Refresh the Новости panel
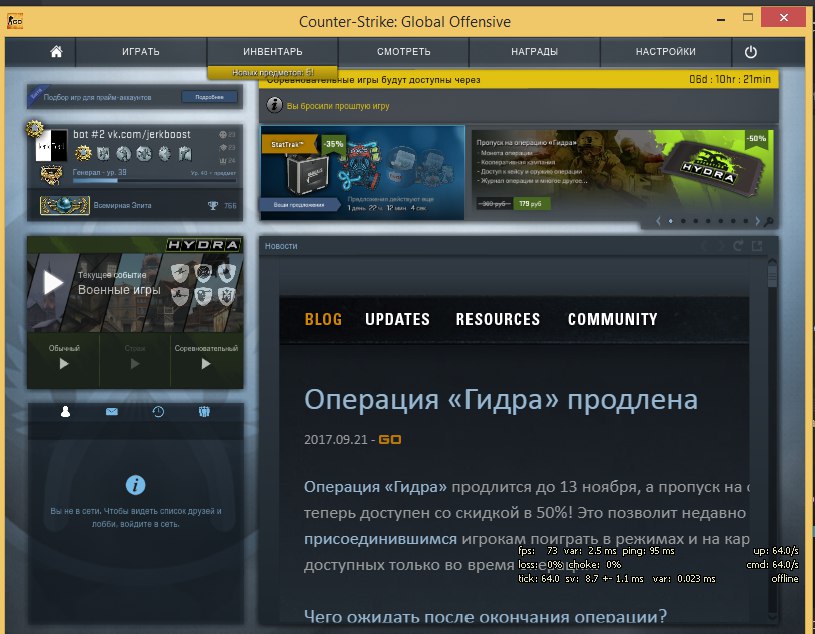 738,246
